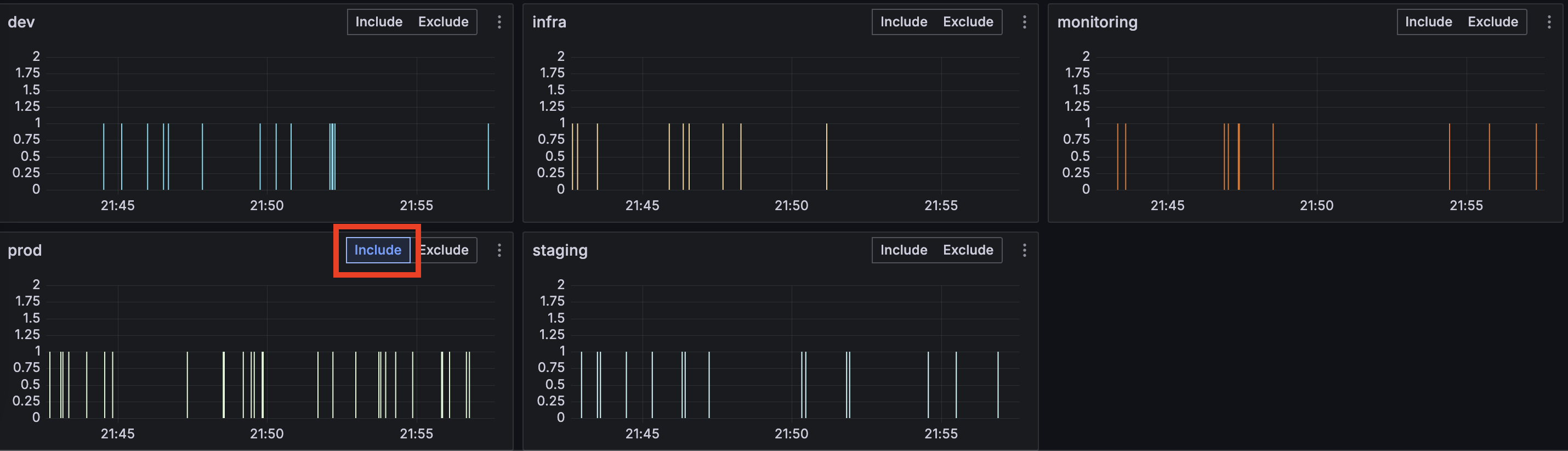Screen dimensions: 1568x451
Task: Select Include on the monitoring panel
Action: tap(1428, 22)
